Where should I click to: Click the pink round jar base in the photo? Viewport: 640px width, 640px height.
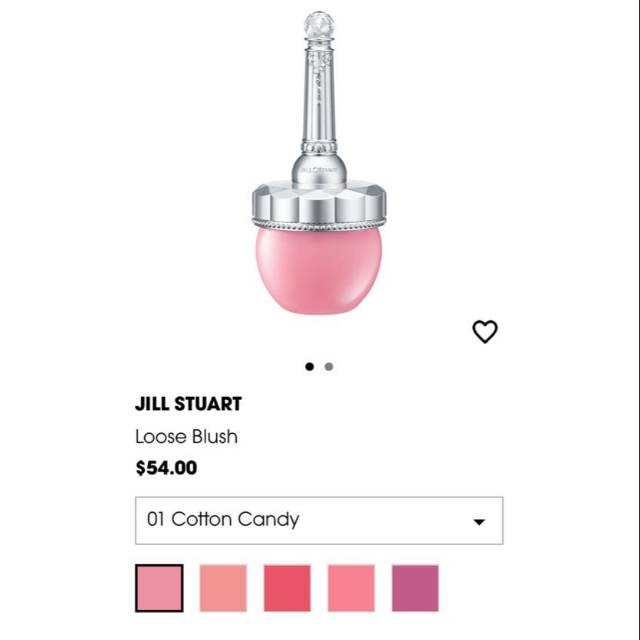coord(319,270)
